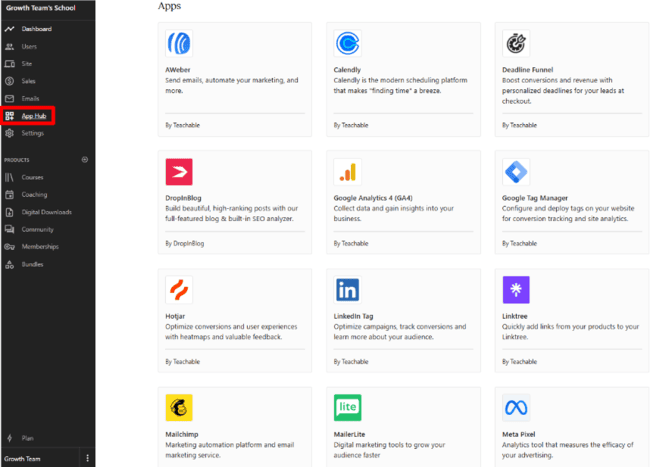Select App Hub in the sidebar
Viewport: 650px width, 467px height.
click(x=34, y=116)
